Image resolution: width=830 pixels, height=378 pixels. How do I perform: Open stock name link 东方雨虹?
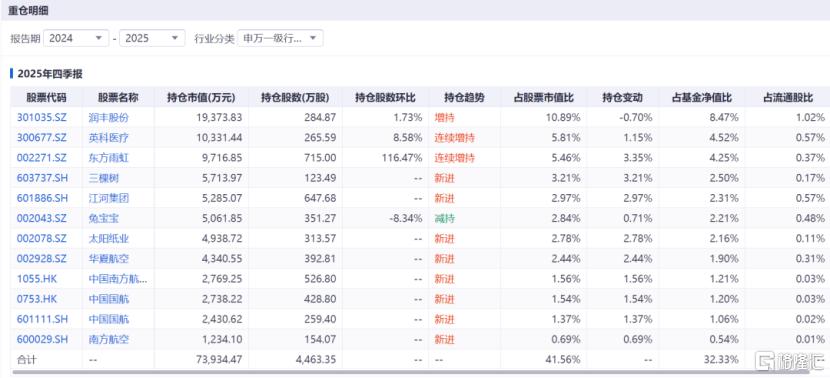pos(109,158)
